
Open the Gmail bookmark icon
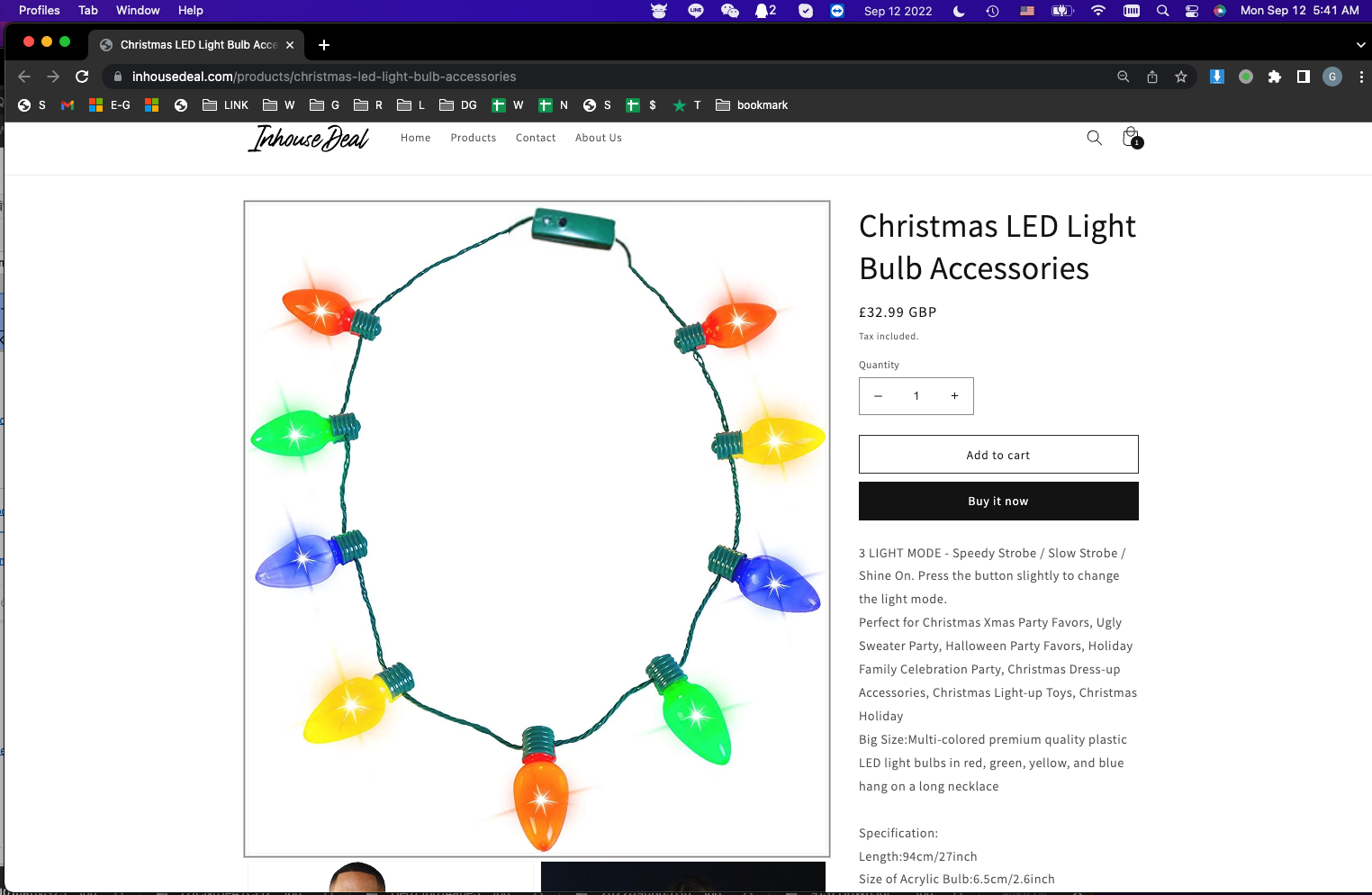tap(68, 105)
